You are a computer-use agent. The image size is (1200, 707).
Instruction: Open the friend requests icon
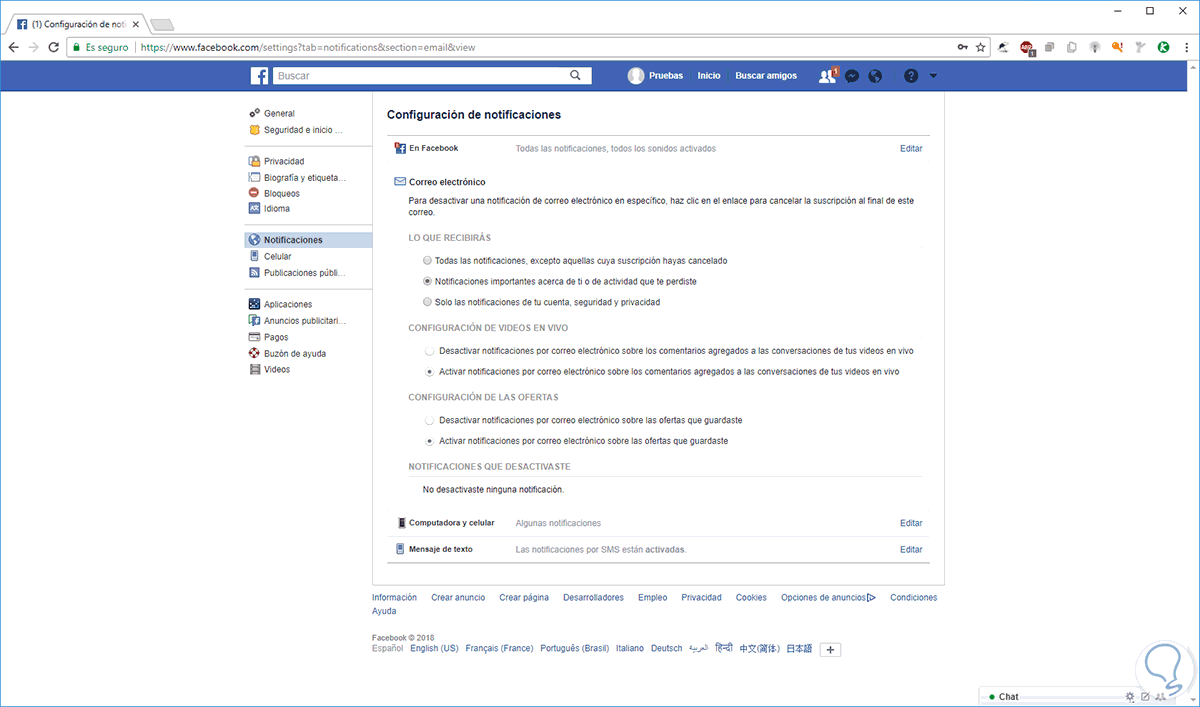pos(827,76)
